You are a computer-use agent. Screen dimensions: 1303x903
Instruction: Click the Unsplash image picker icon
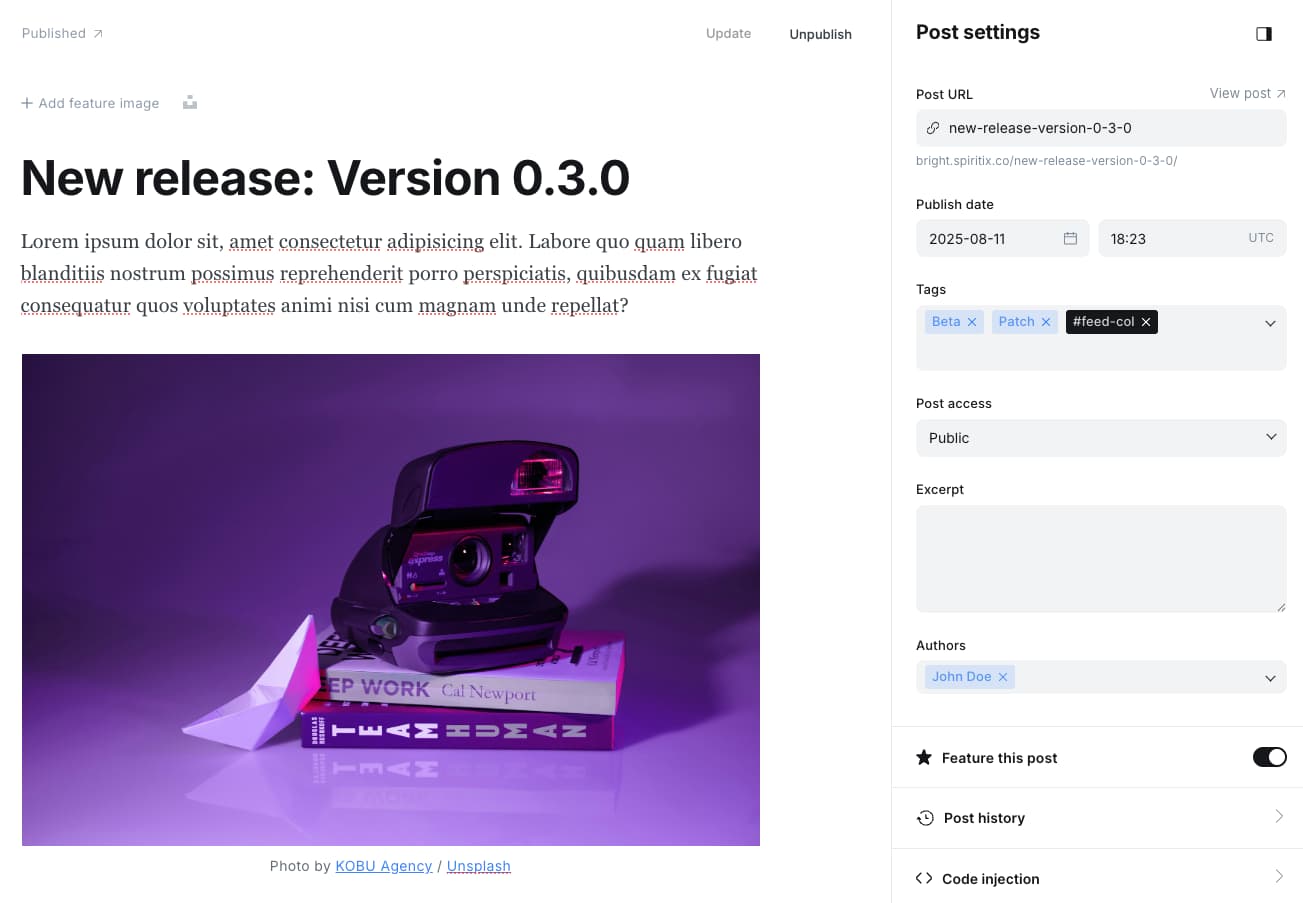point(190,102)
